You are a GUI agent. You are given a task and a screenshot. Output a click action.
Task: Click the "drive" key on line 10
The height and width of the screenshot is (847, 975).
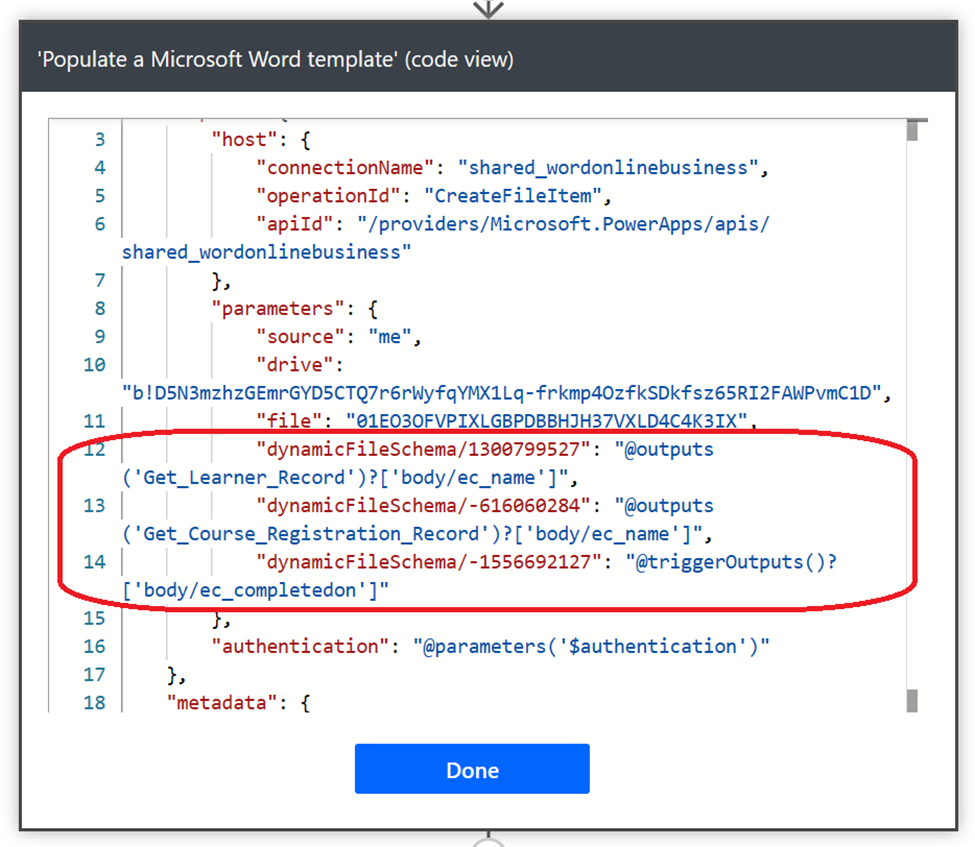point(295,365)
